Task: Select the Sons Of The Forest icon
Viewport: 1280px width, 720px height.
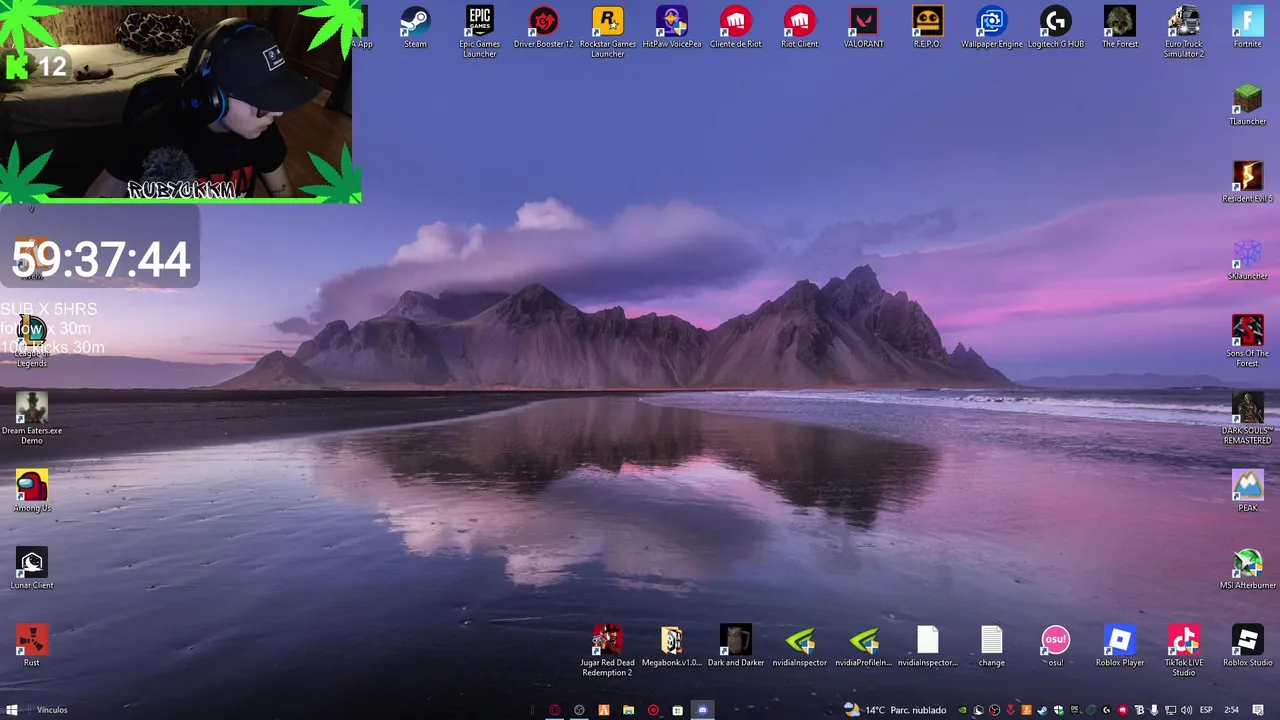Action: pos(1248,340)
